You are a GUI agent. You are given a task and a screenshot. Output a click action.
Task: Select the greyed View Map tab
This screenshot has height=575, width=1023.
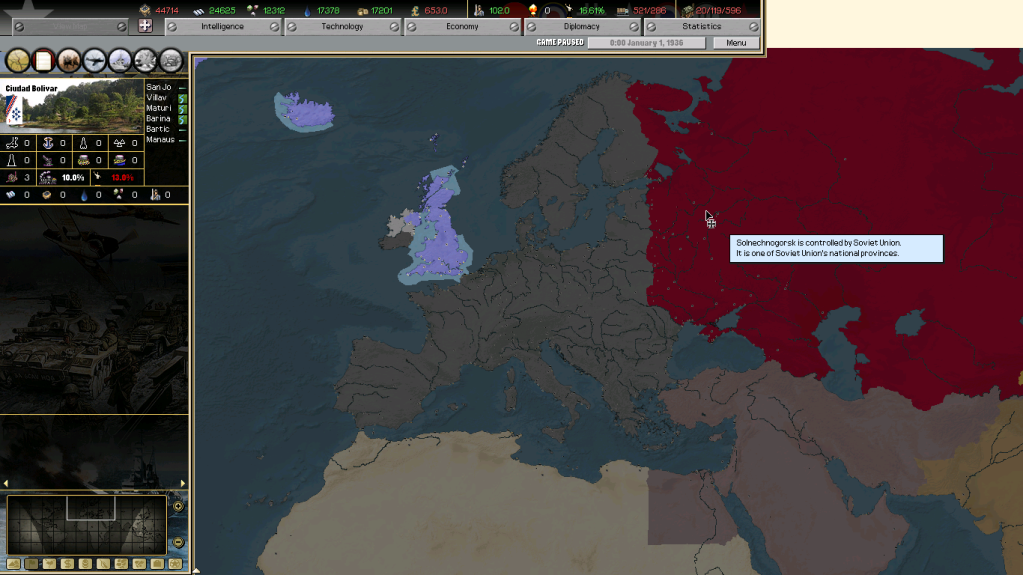pos(70,27)
